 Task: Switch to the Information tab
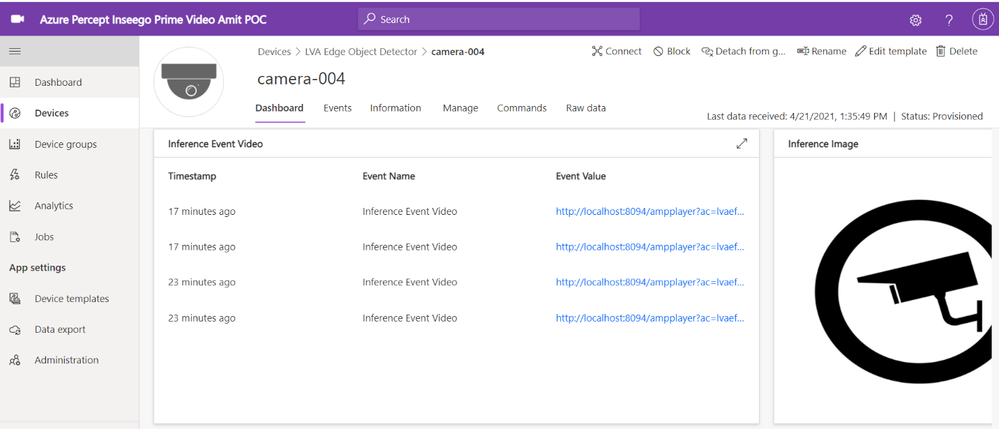coord(396,108)
